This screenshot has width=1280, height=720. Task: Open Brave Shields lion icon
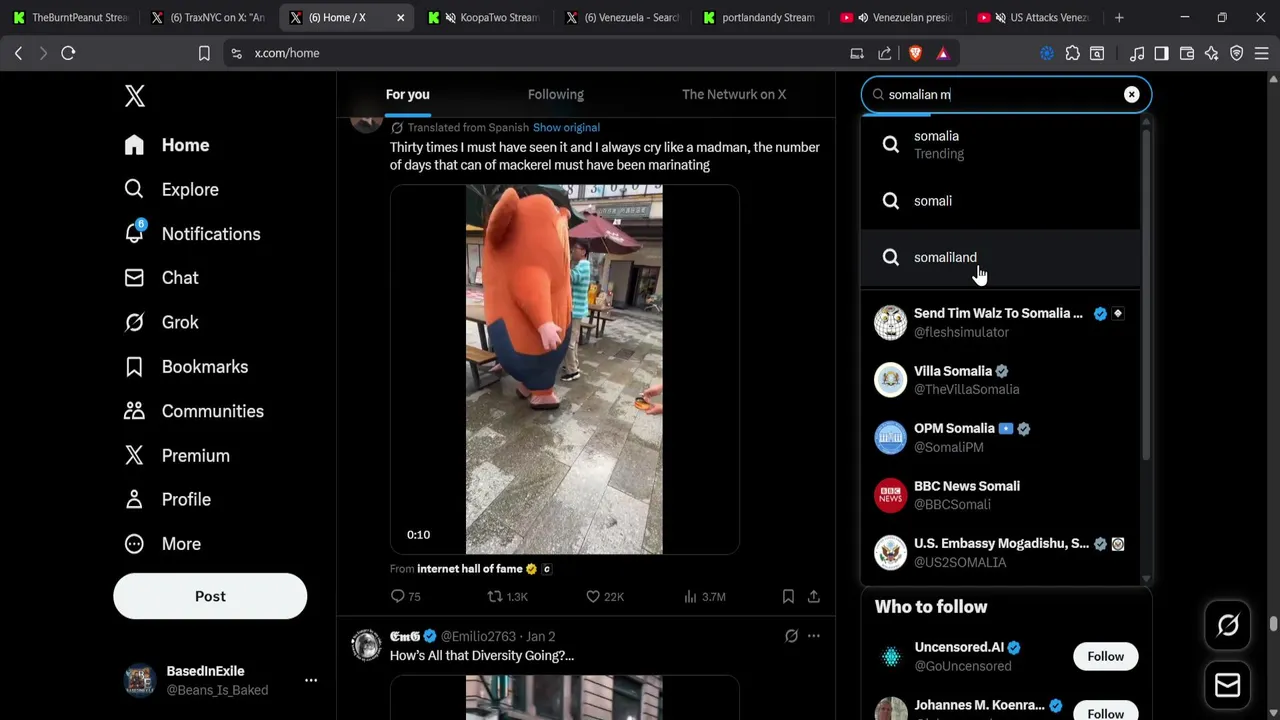pyautogui.click(x=915, y=53)
